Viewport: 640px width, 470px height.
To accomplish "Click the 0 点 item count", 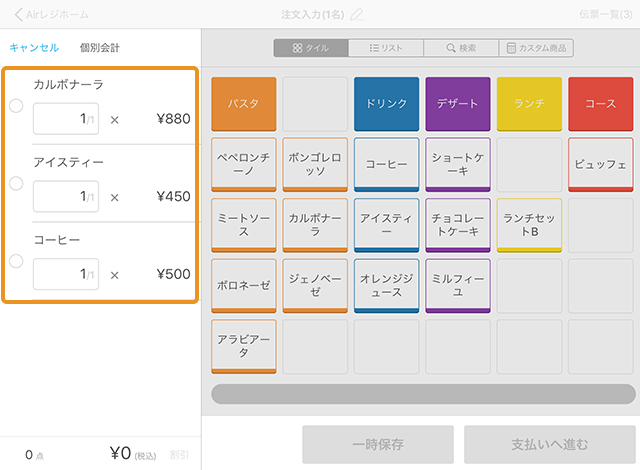I will pyautogui.click(x=34, y=455).
